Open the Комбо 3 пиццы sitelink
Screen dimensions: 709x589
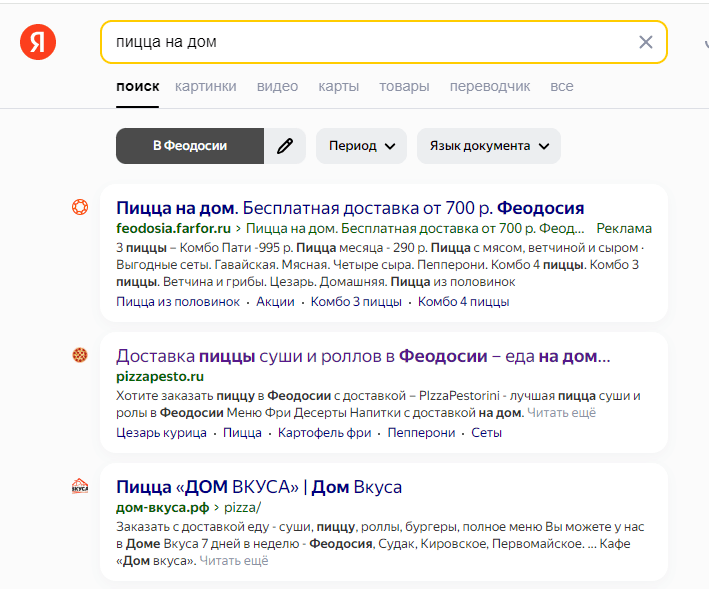click(356, 302)
